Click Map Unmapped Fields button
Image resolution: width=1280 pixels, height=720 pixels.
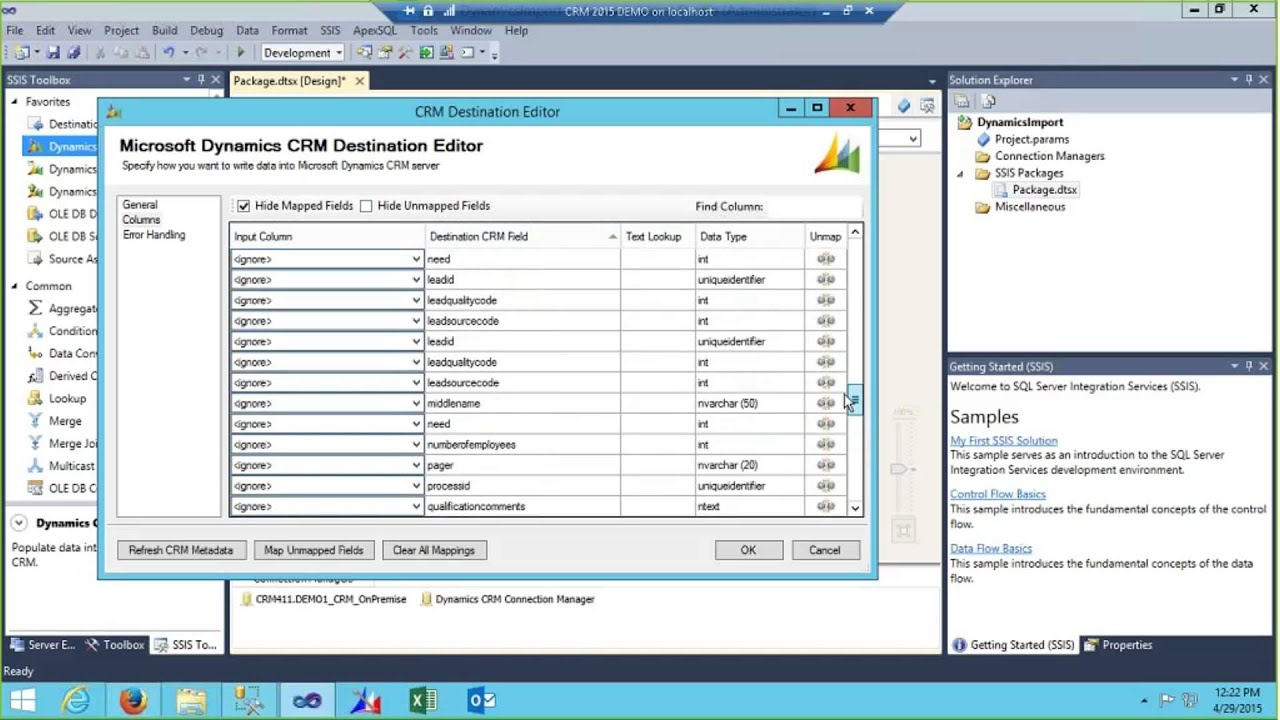314,550
